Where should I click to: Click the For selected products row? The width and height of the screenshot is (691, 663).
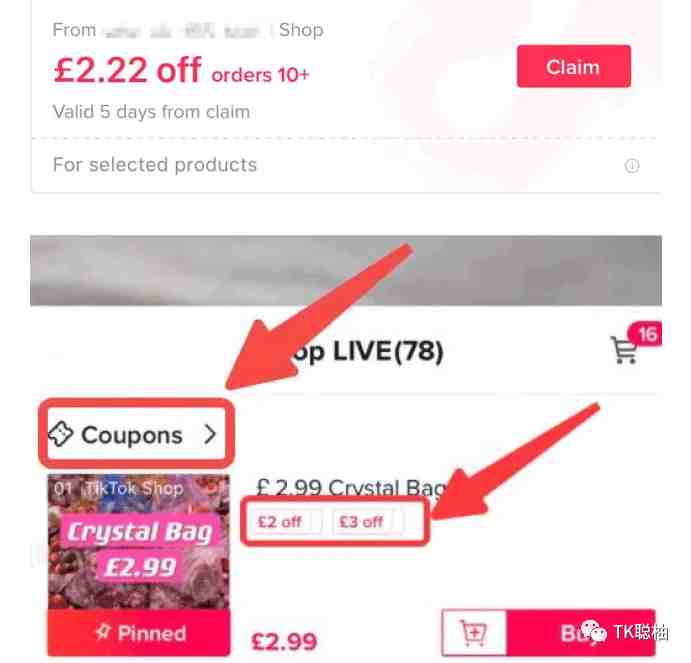click(x=346, y=165)
